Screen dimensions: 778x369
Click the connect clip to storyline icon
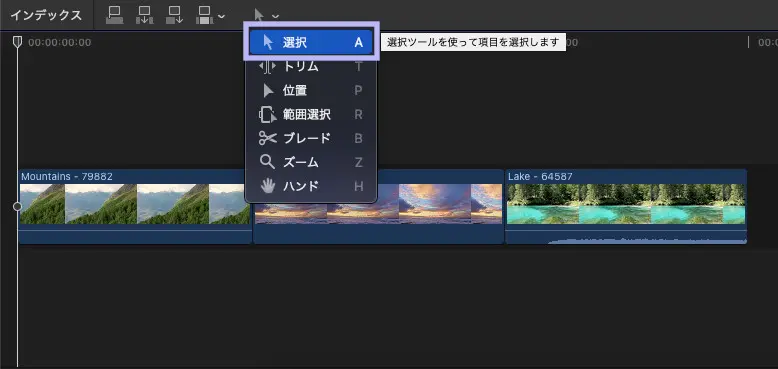point(115,15)
